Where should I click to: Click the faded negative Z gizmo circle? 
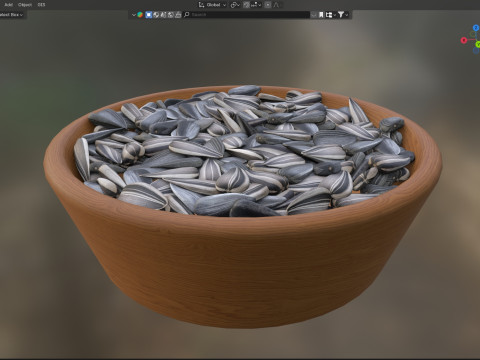pyautogui.click(x=476, y=50)
